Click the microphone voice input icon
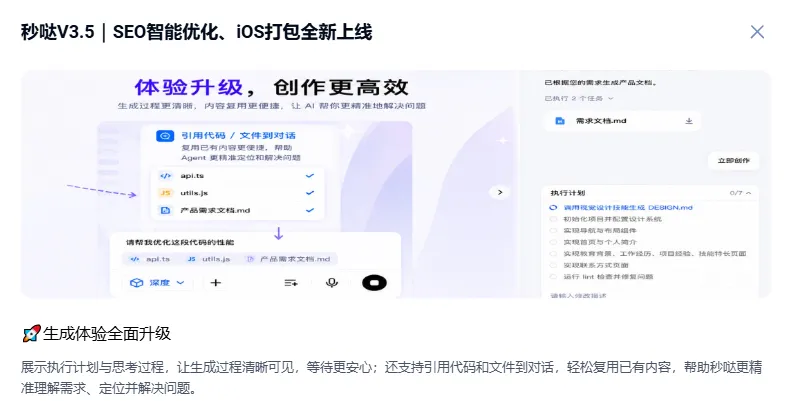This screenshot has width=786, height=401. [x=331, y=283]
